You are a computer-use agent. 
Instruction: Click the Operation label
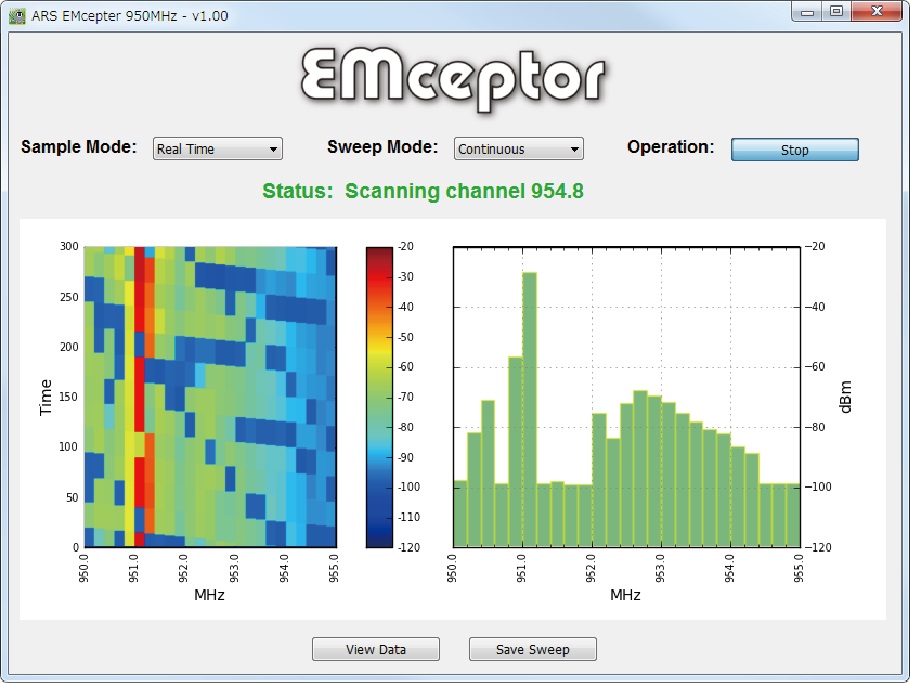pos(670,147)
